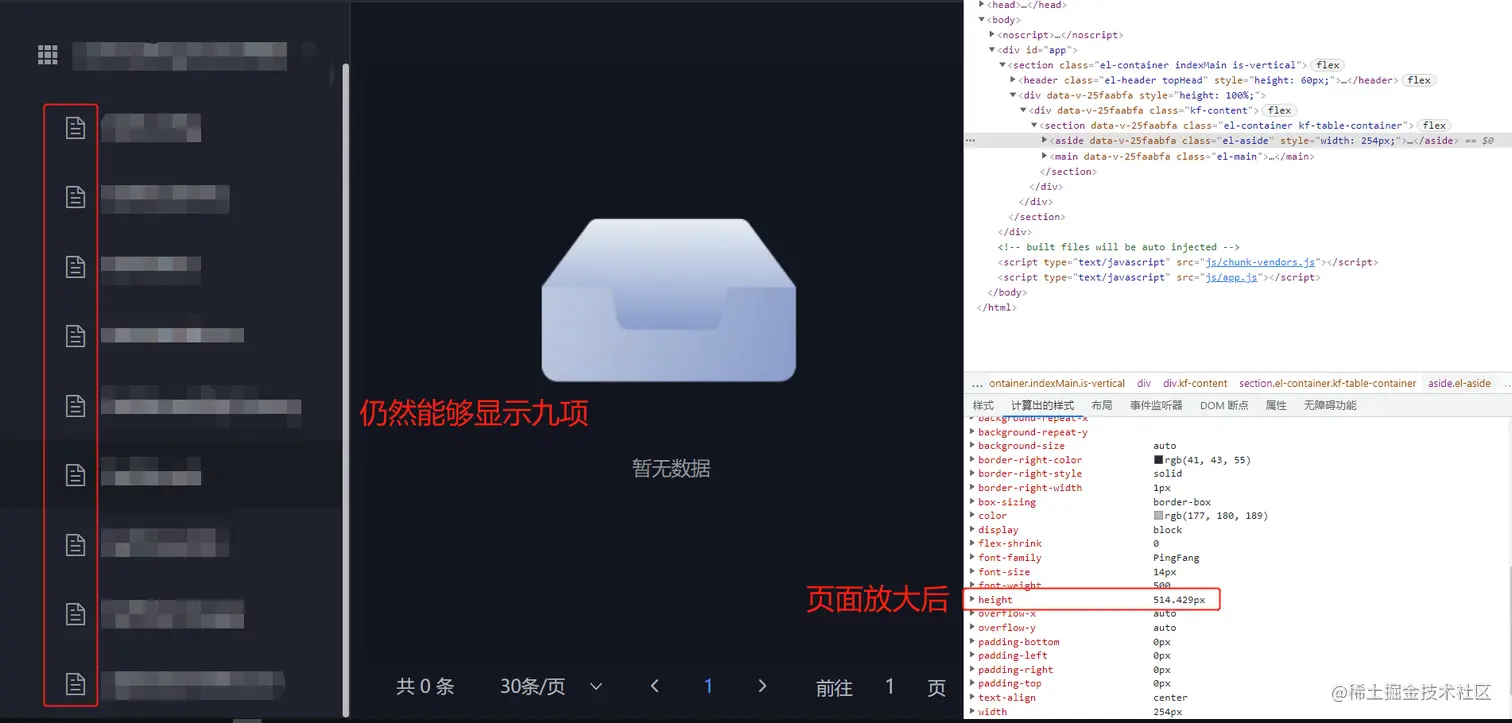This screenshot has width=1512, height=723.
Task: Expand the text-align computed property
Action: [x=973, y=698]
